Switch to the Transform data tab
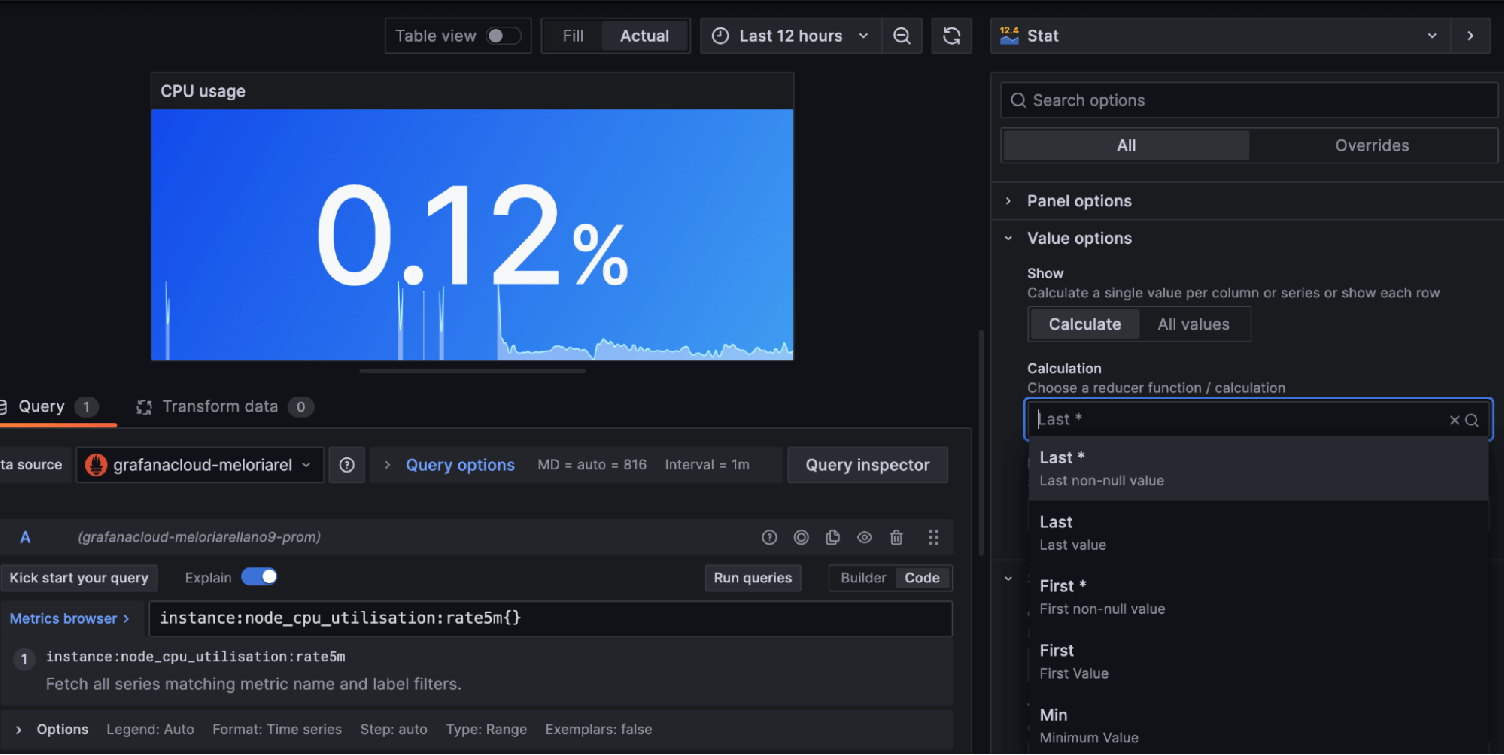This screenshot has height=755, width=1504. click(x=220, y=407)
